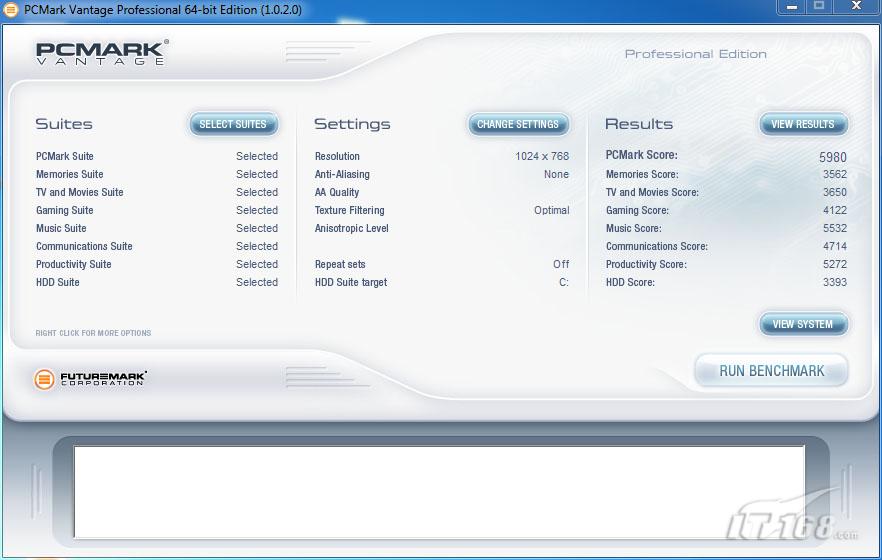This screenshot has width=882, height=560.
Task: Click the empty white output box
Action: (x=439, y=492)
